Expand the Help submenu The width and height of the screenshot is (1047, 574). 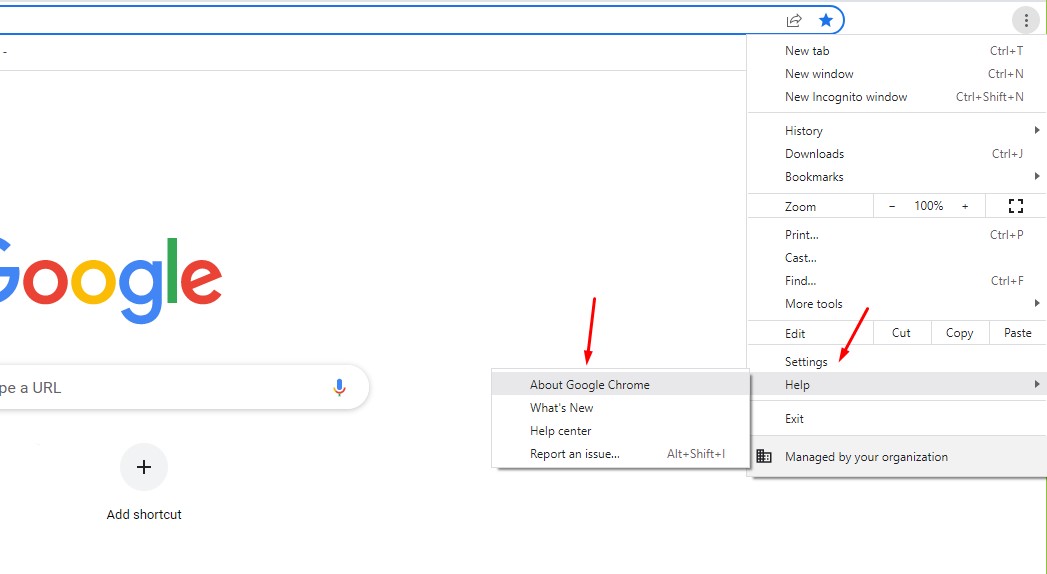coord(897,384)
